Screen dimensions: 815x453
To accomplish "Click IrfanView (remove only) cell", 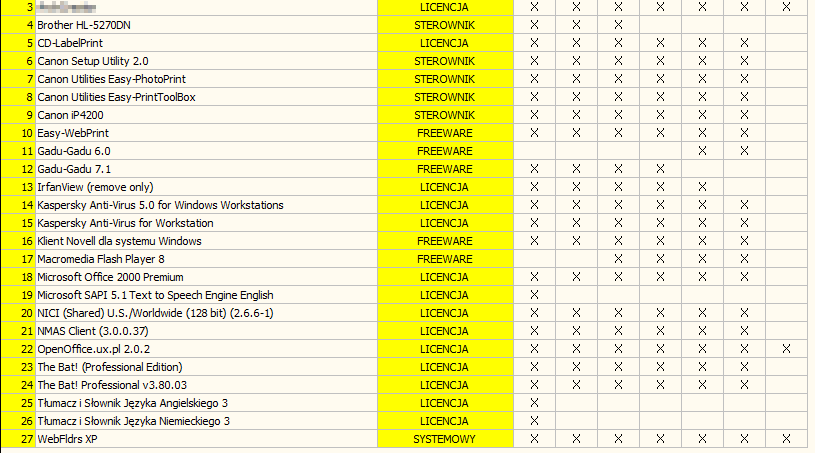I will tap(206, 187).
